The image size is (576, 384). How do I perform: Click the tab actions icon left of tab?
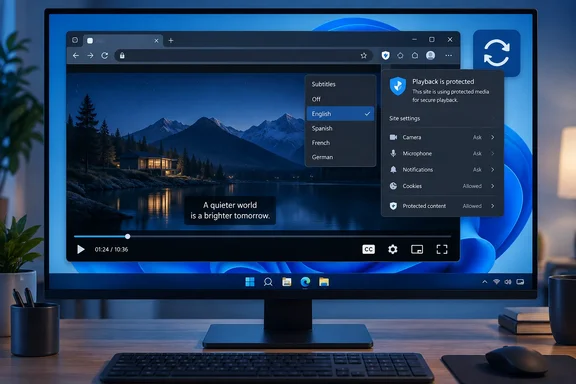75,40
